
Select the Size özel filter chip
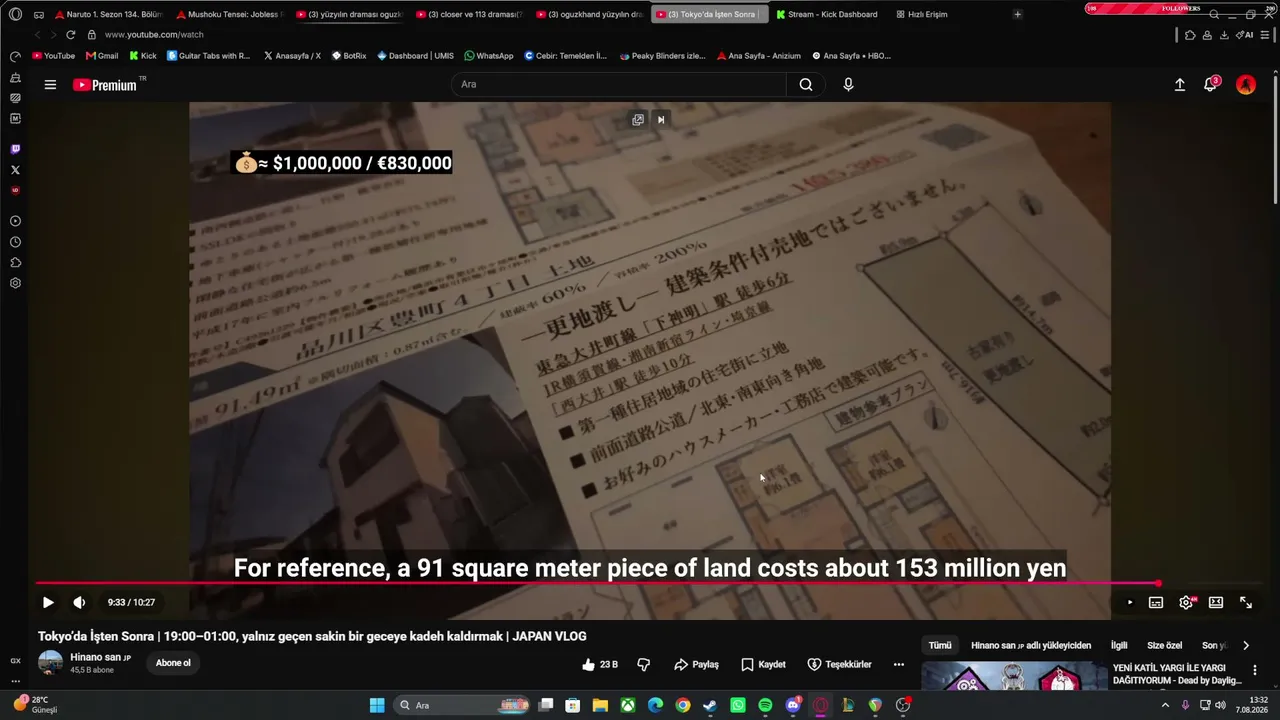click(1164, 645)
